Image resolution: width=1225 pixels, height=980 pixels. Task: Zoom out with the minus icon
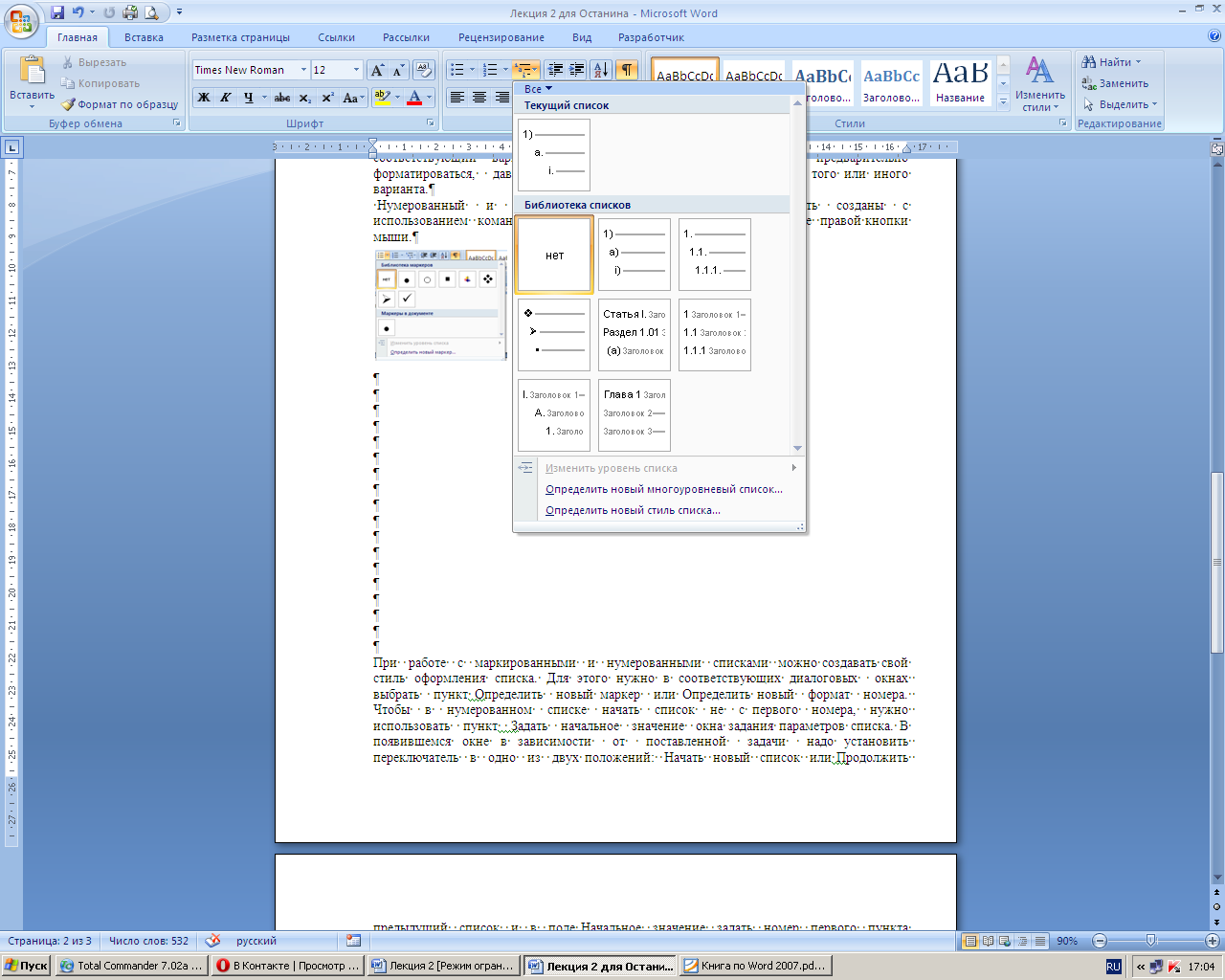(1100, 941)
